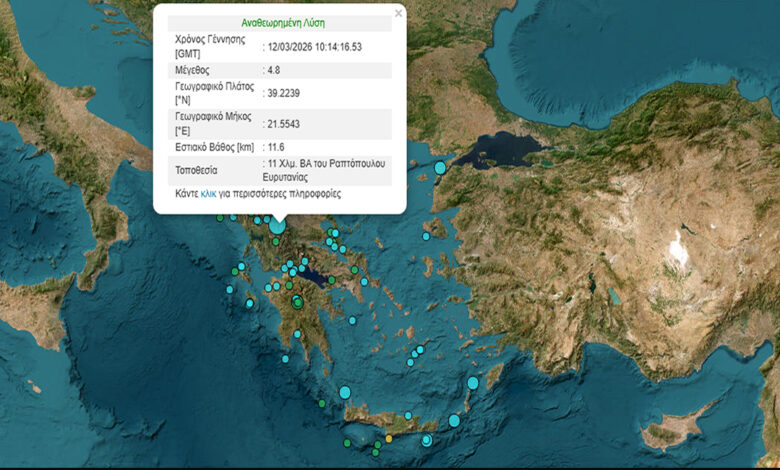780x470 pixels.
Task: Close the earthquake info popup
Action: tap(398, 14)
